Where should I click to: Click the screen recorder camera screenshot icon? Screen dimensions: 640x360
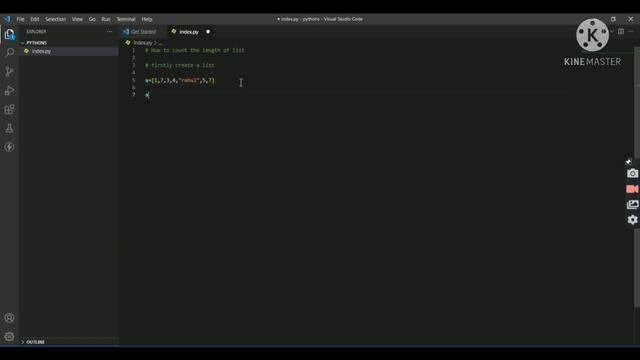pos(632,173)
